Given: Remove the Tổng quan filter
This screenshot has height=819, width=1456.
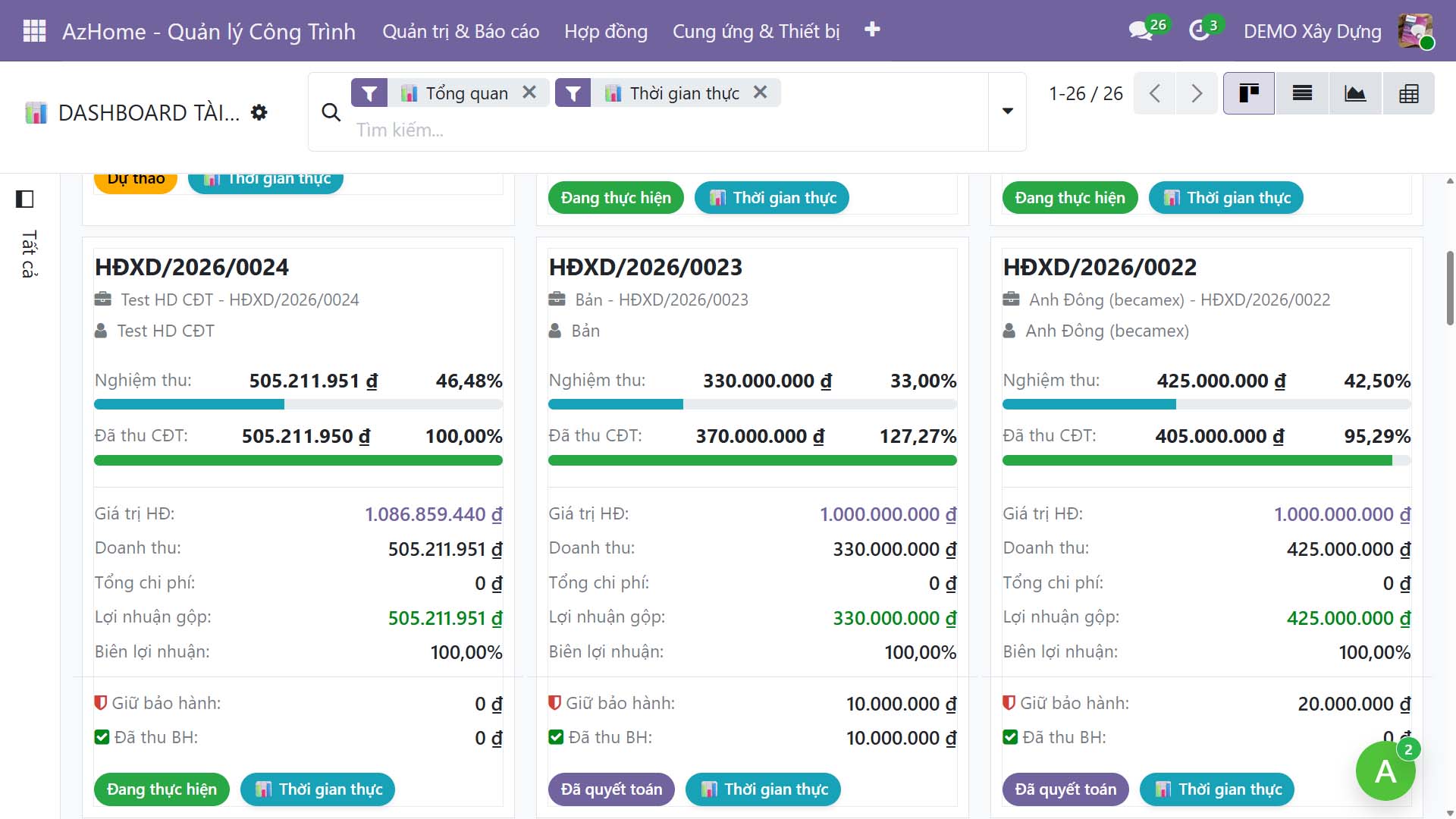Looking at the screenshot, I should 529,92.
